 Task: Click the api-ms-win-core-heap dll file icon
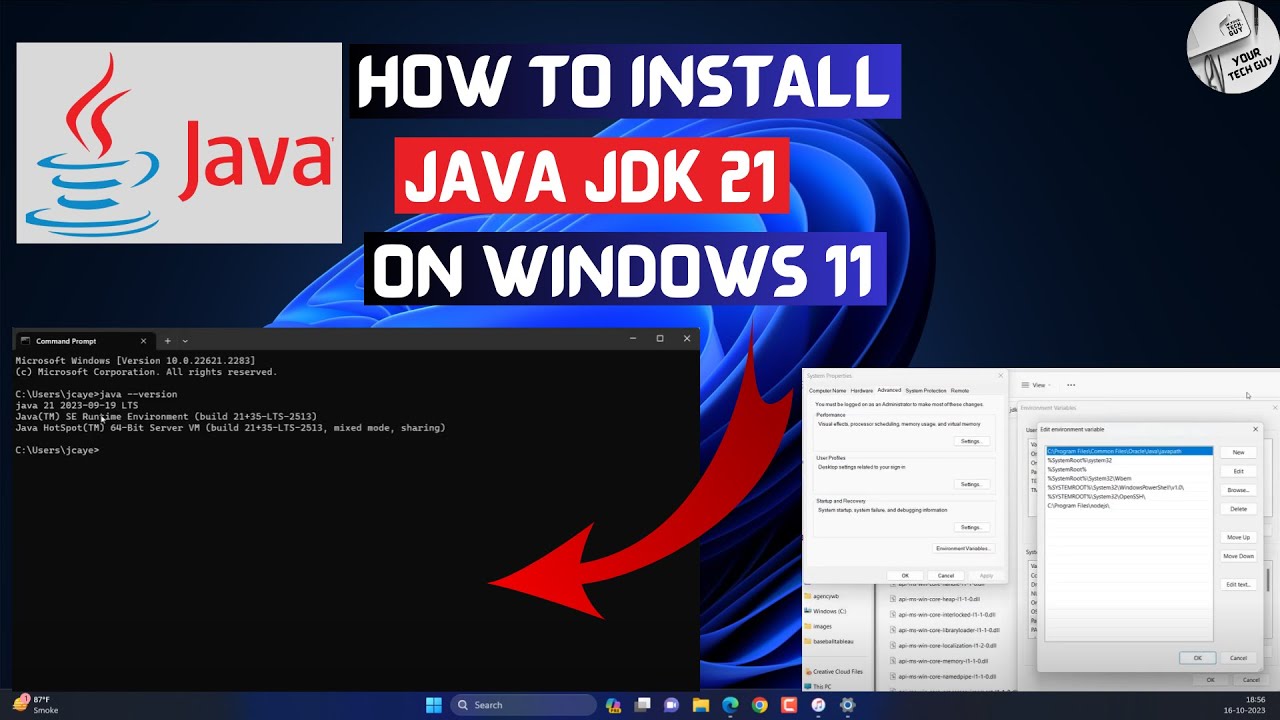pyautogui.click(x=892, y=598)
